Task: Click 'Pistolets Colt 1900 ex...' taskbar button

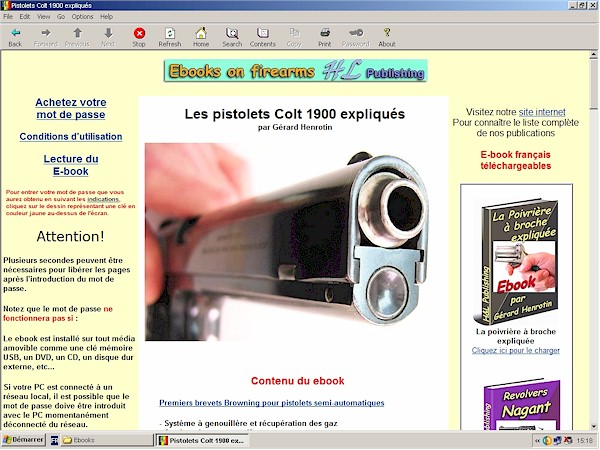Action: pos(202,440)
